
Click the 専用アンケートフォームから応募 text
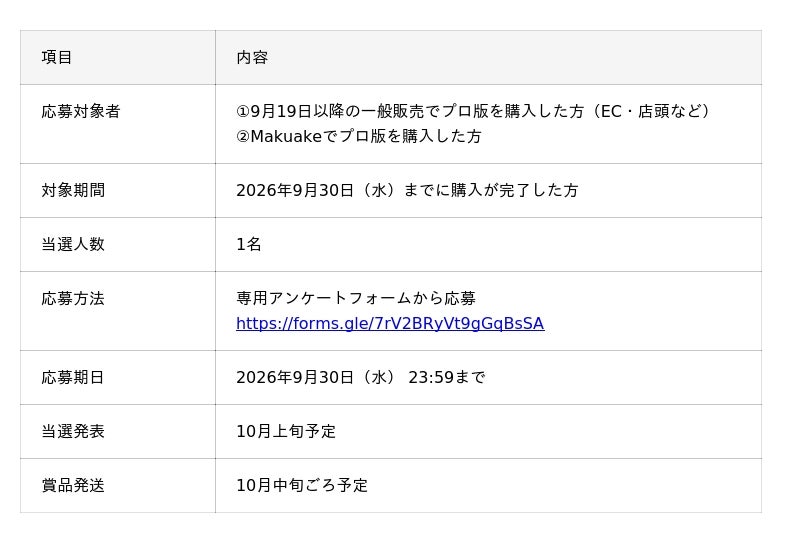pyautogui.click(x=356, y=299)
